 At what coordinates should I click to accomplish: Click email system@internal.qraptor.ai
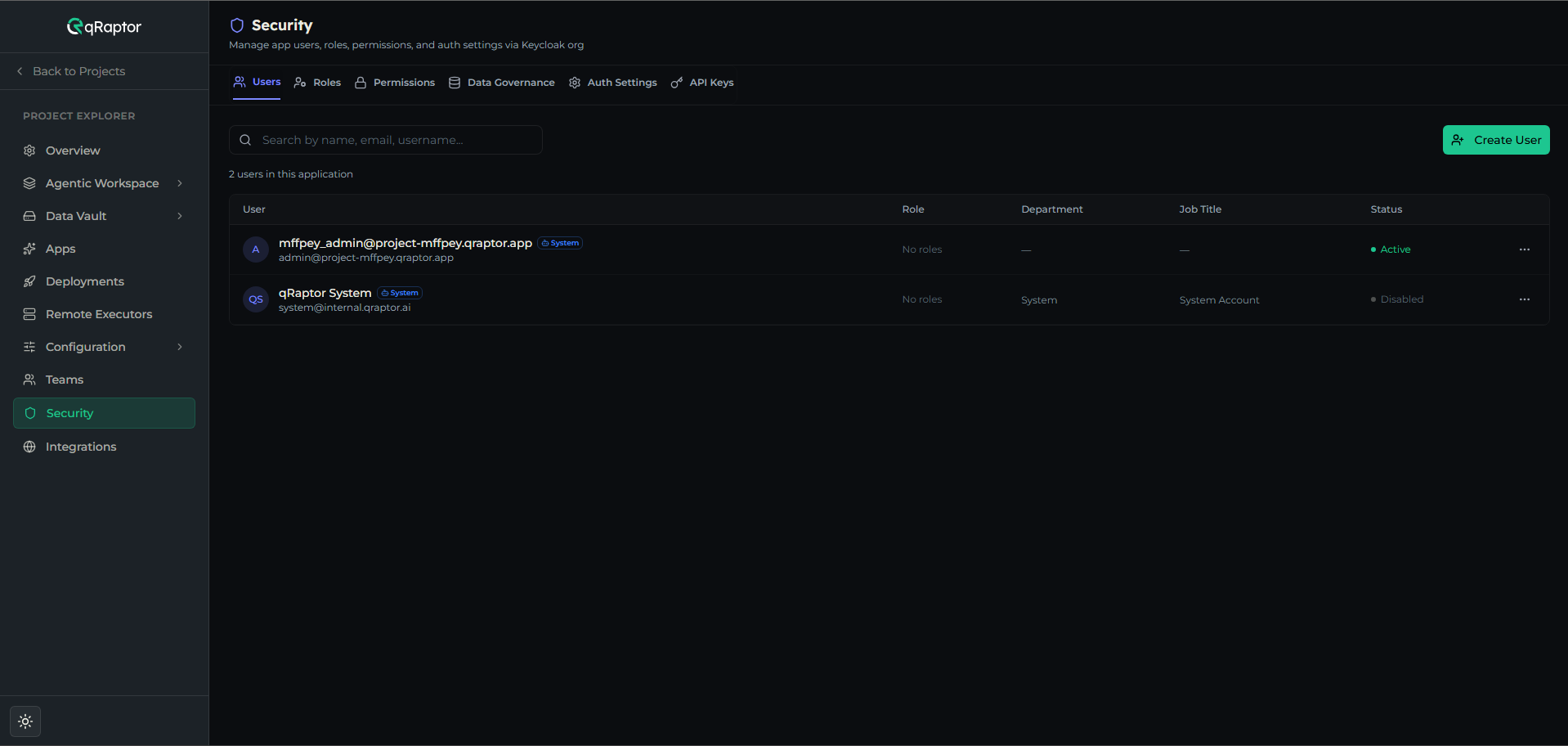coord(345,308)
